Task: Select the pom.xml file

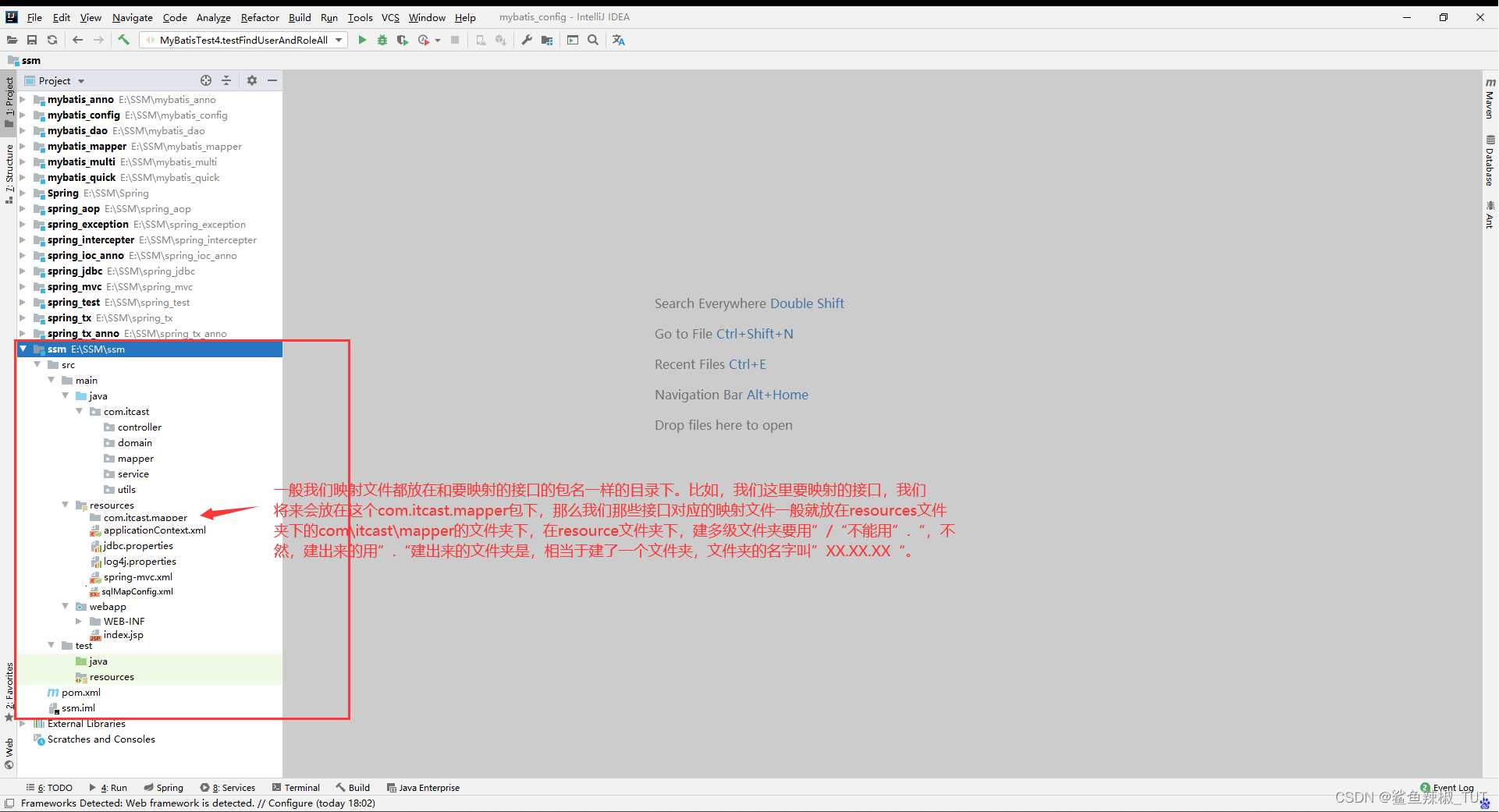Action: pyautogui.click(x=80, y=693)
